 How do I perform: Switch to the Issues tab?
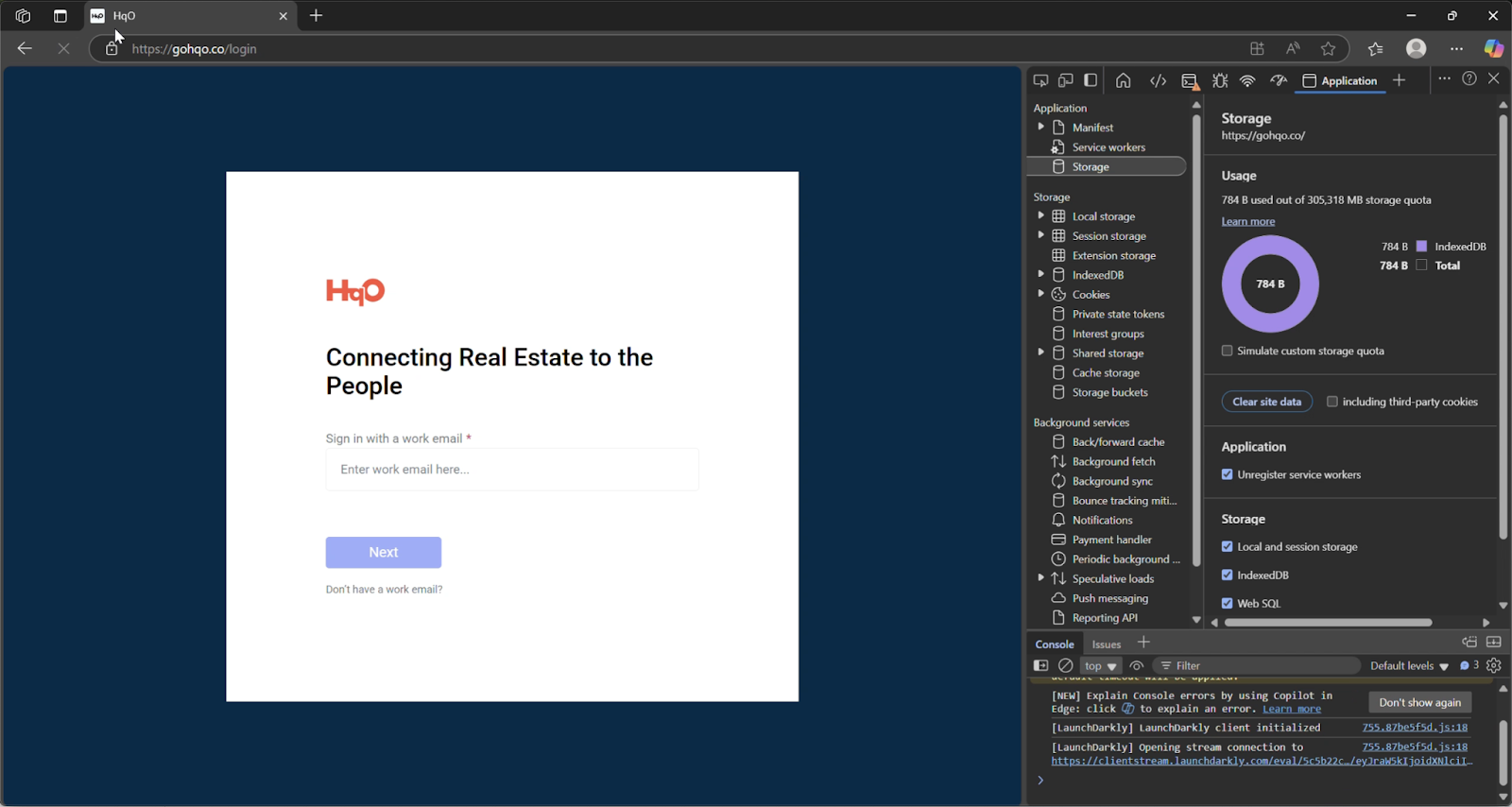(1107, 644)
